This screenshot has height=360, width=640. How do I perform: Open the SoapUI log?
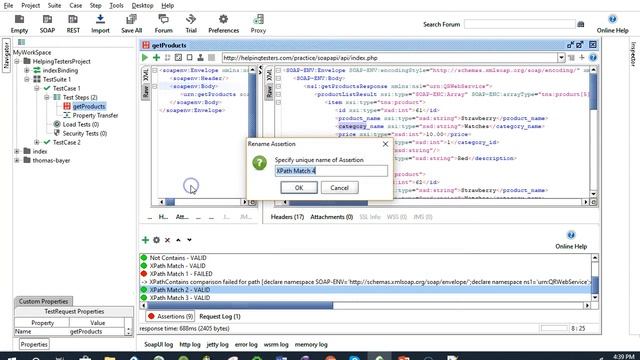(x=158, y=344)
